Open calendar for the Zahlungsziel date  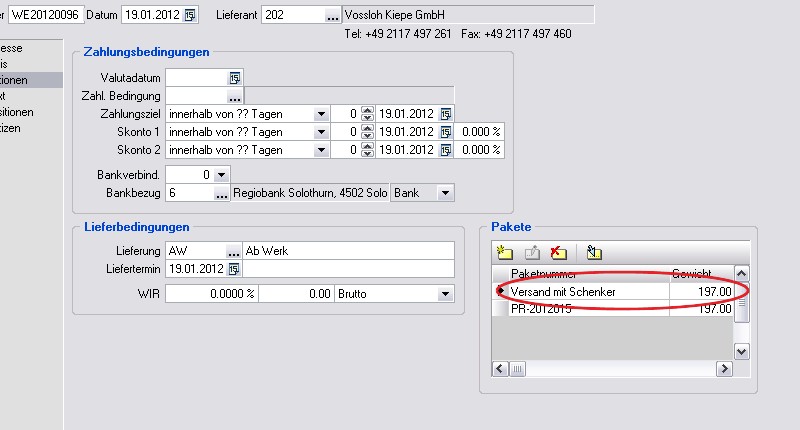tap(445, 114)
